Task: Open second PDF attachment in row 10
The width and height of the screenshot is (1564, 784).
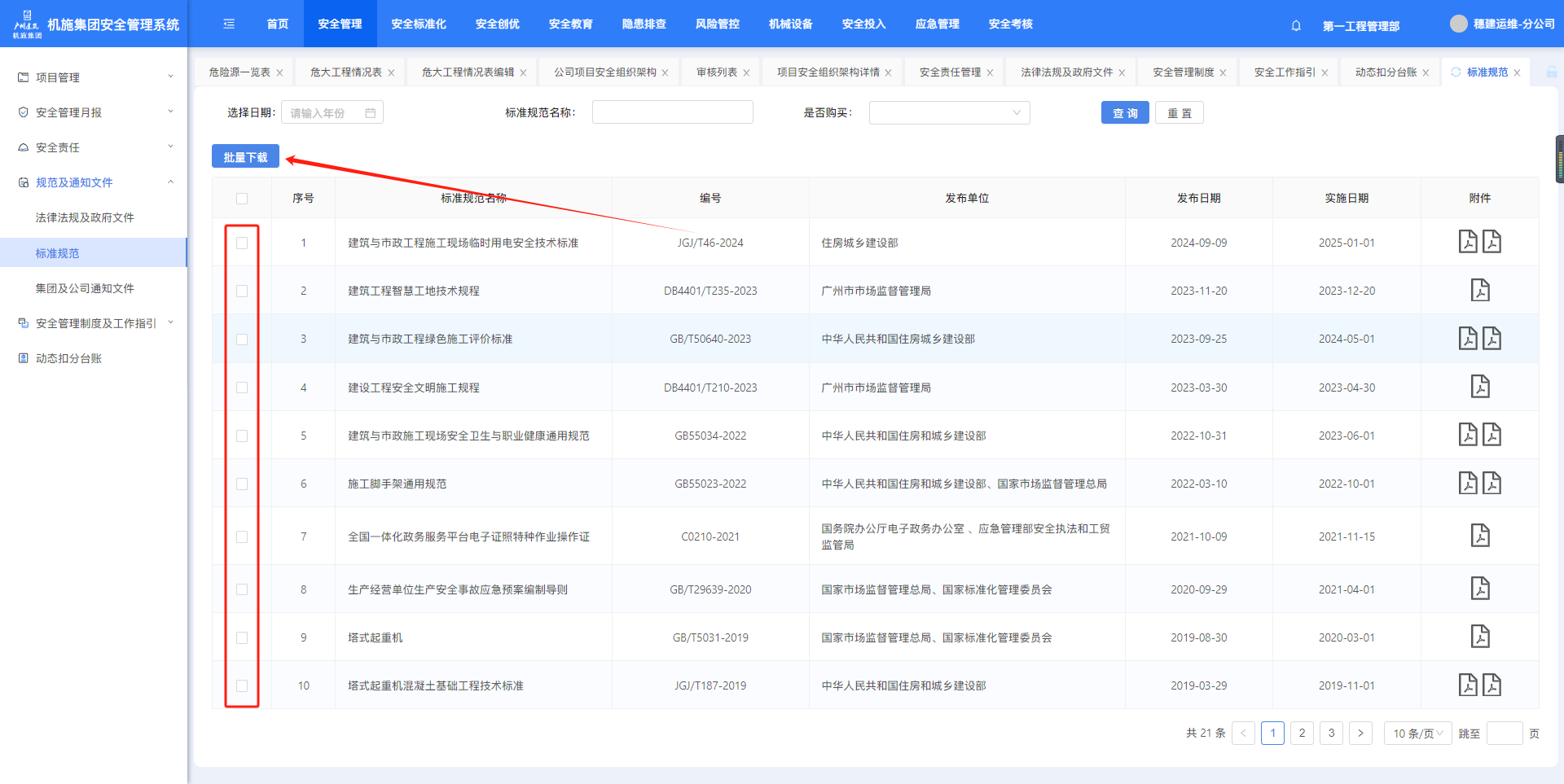Action: pos(1492,685)
